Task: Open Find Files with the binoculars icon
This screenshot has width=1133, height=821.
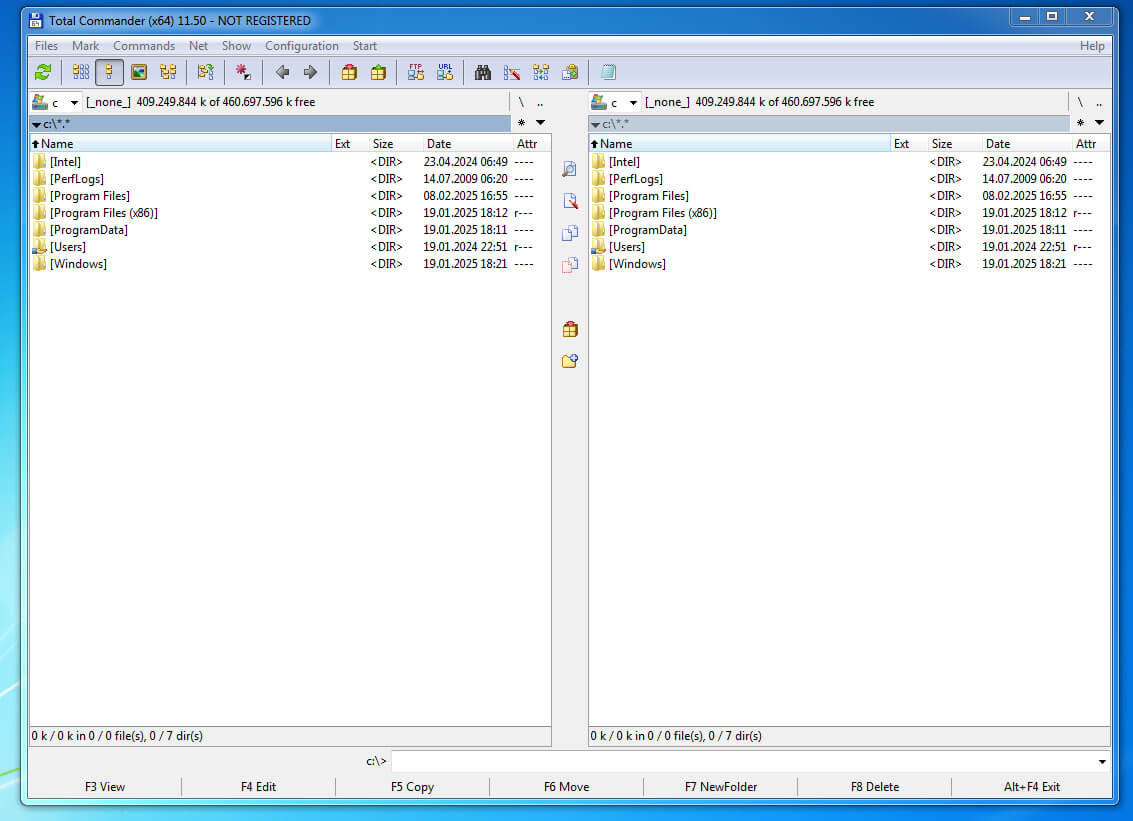Action: point(483,72)
